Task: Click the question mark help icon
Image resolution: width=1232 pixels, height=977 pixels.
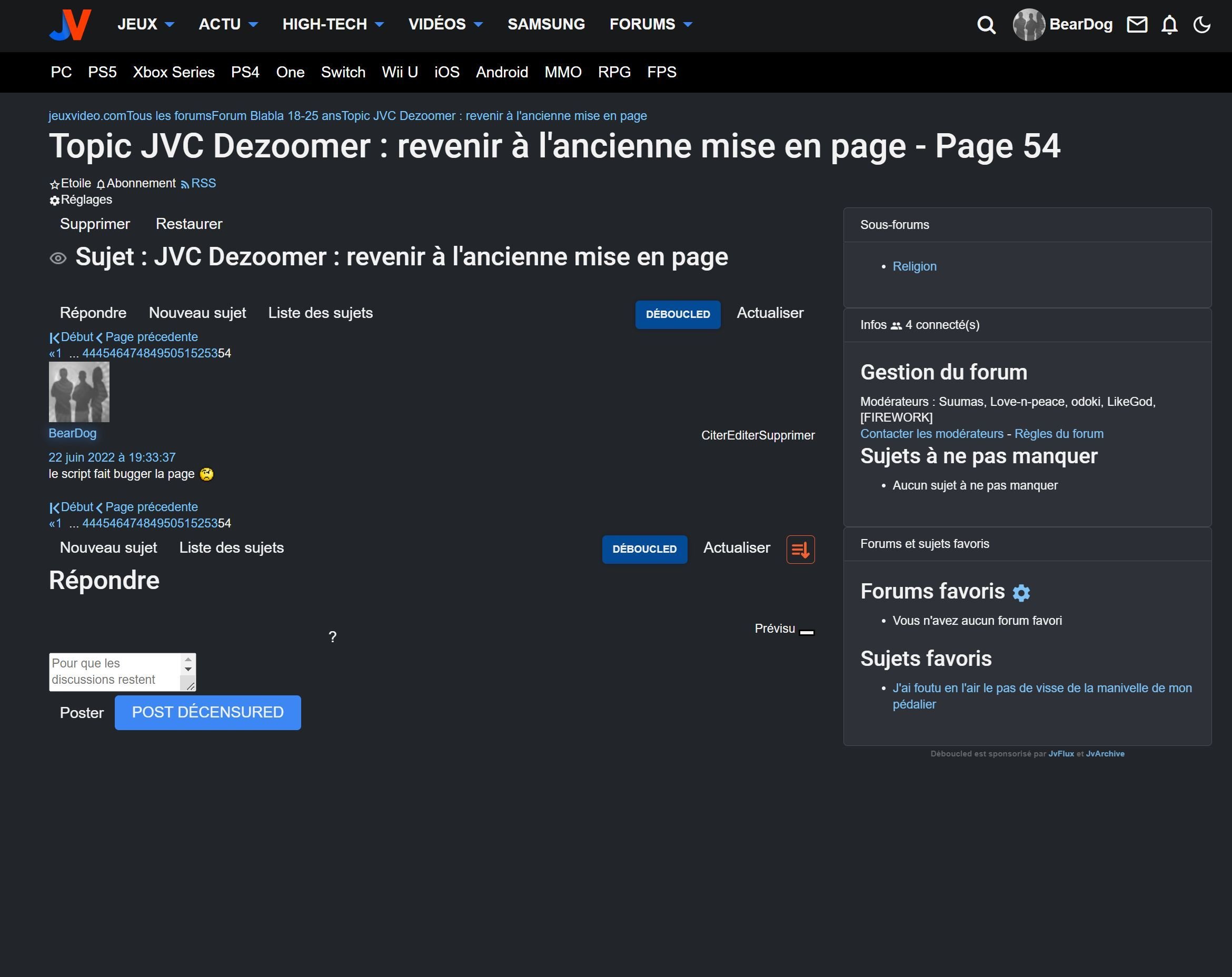Action: (x=333, y=636)
